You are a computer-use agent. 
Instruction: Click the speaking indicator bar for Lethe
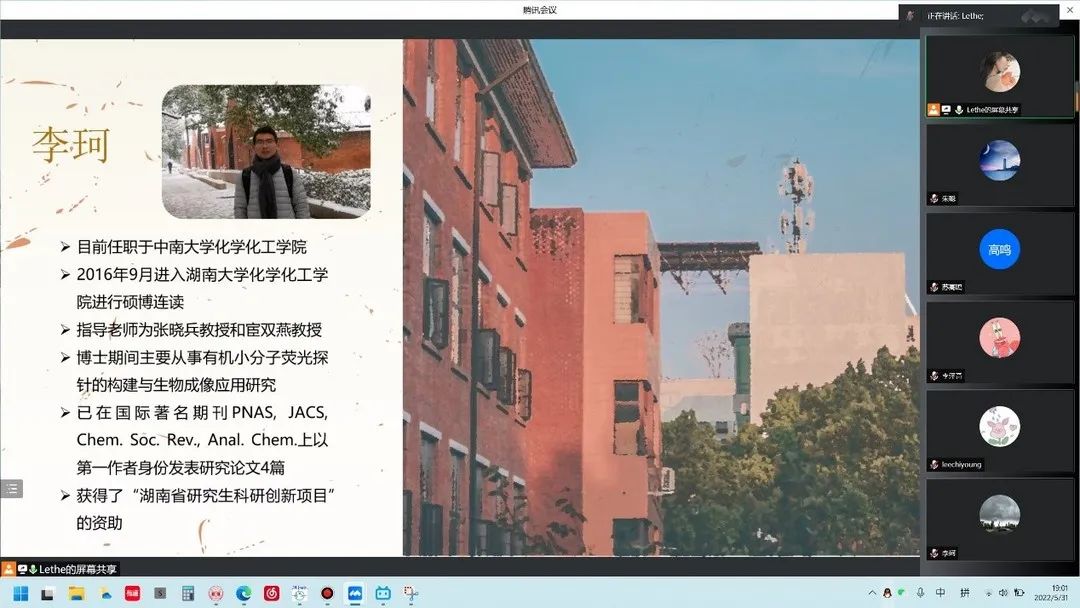coord(978,16)
